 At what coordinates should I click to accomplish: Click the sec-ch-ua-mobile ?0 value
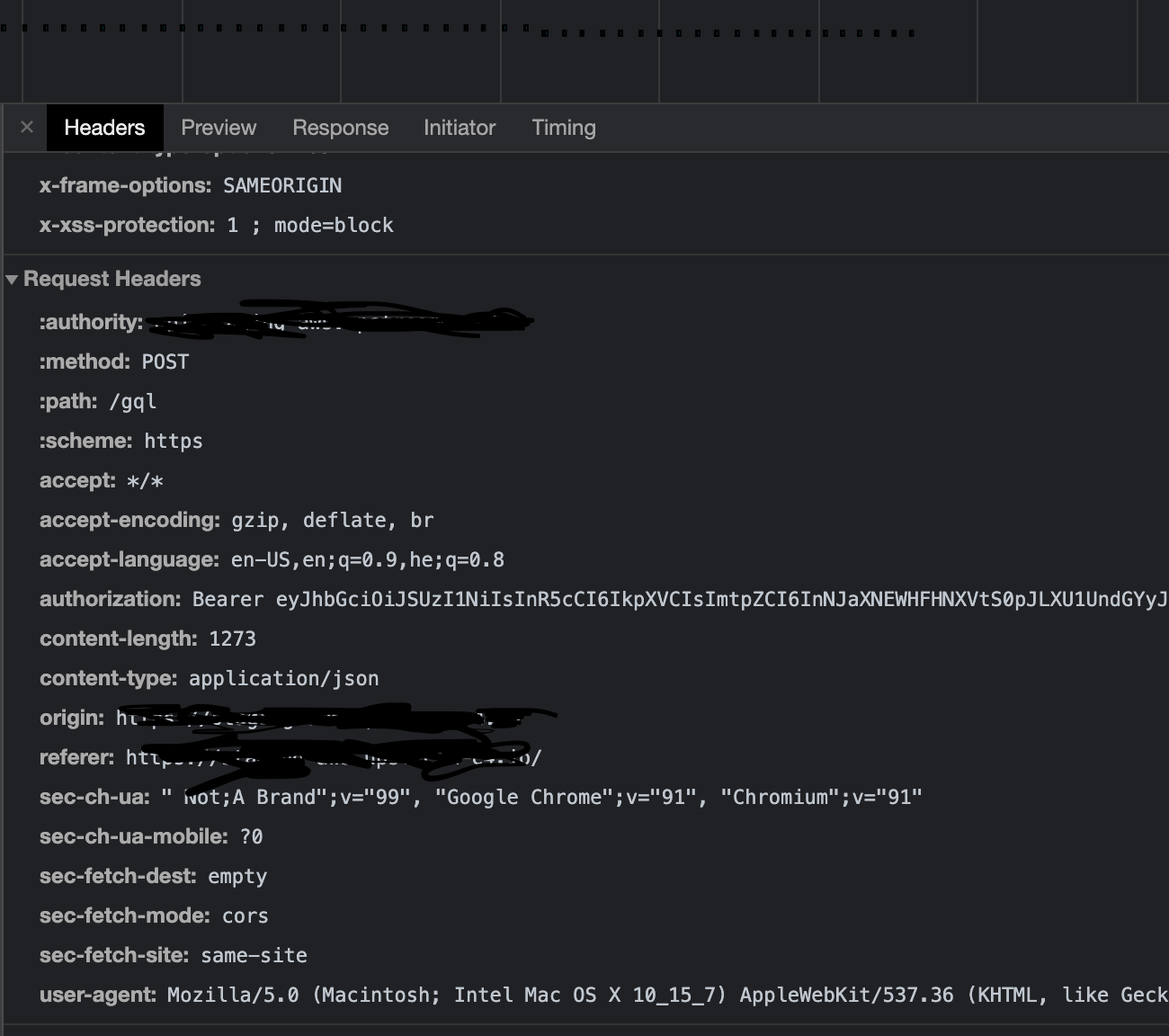click(x=252, y=836)
